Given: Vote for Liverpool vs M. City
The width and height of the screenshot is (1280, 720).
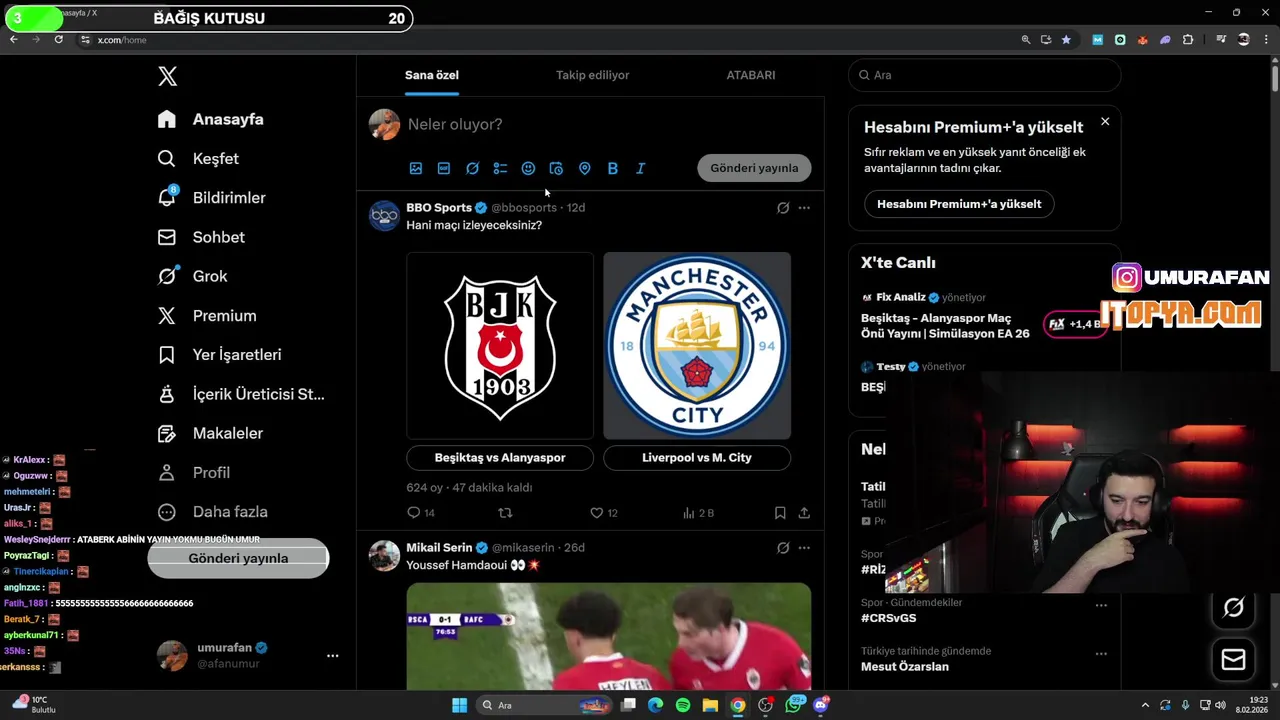Looking at the screenshot, I should 697,457.
